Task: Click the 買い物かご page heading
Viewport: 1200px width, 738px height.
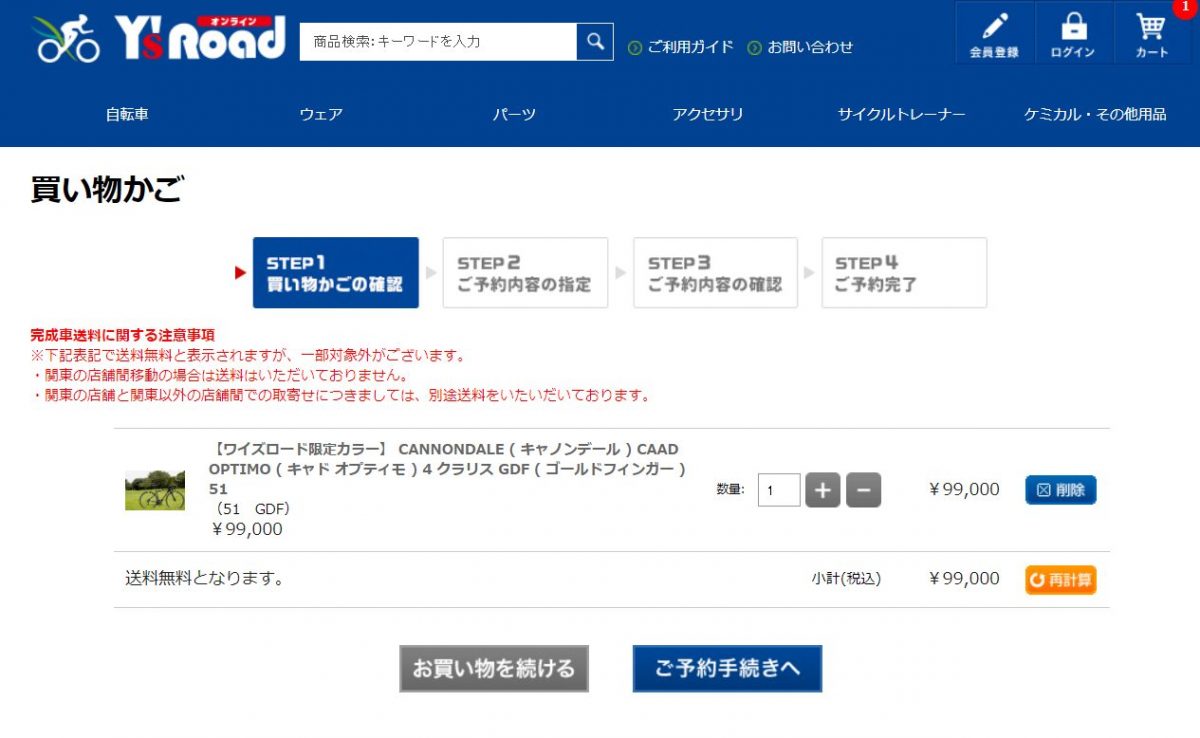Action: click(106, 189)
